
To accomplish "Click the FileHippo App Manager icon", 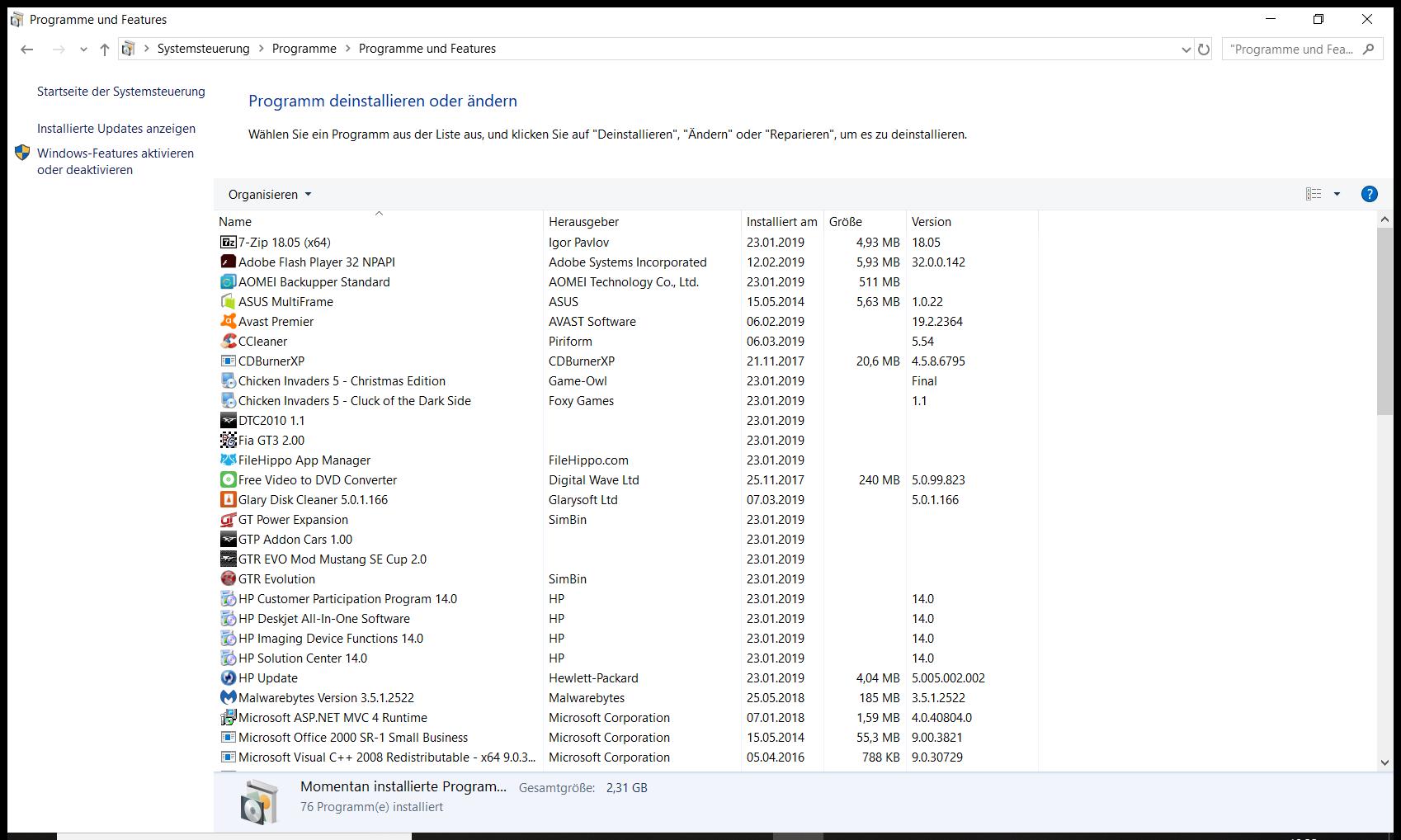I will [229, 460].
